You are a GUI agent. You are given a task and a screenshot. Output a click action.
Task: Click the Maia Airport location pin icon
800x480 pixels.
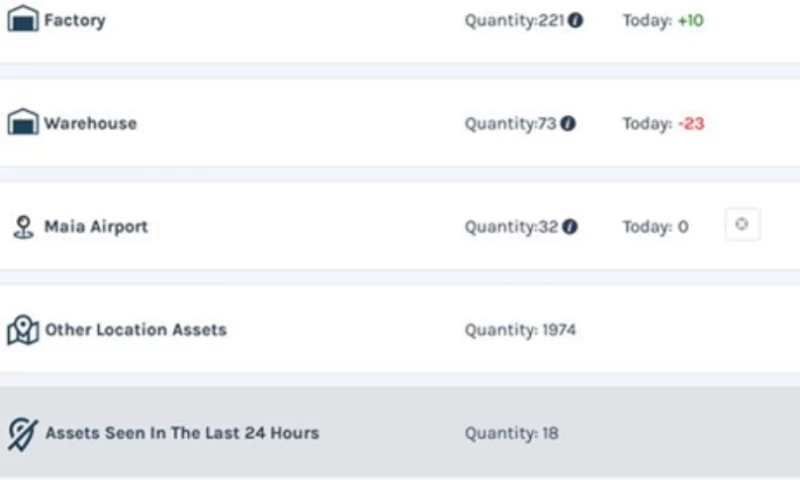(22, 227)
